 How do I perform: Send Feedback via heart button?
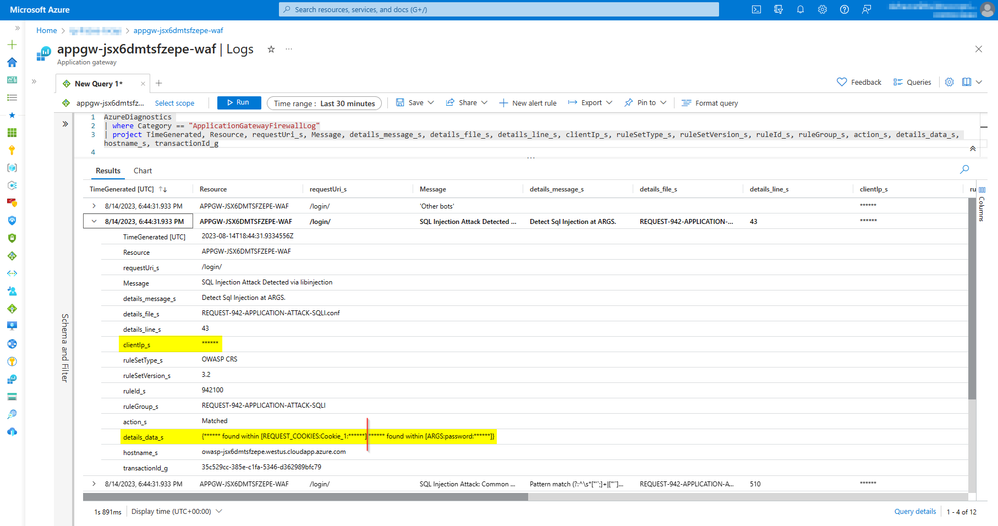click(859, 82)
